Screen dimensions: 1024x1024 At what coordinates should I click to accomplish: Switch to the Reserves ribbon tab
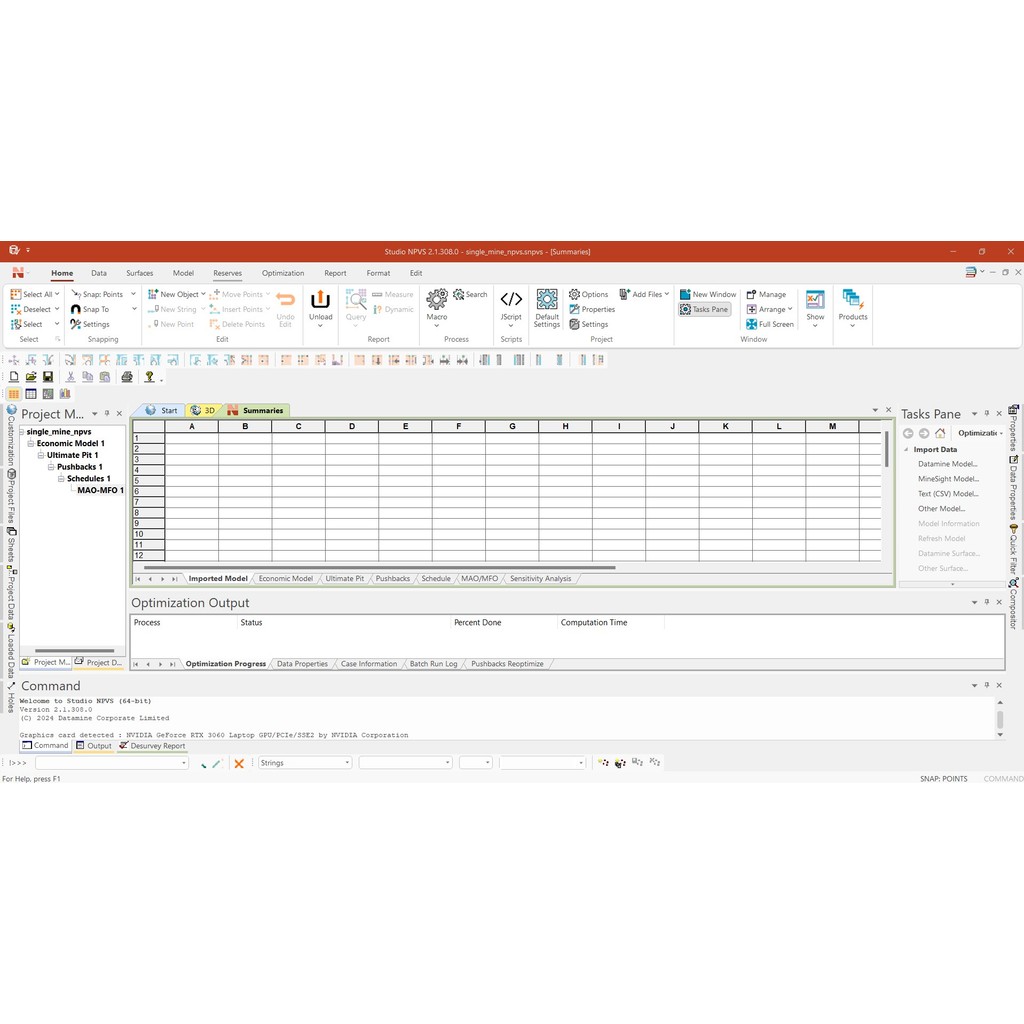pyautogui.click(x=227, y=274)
